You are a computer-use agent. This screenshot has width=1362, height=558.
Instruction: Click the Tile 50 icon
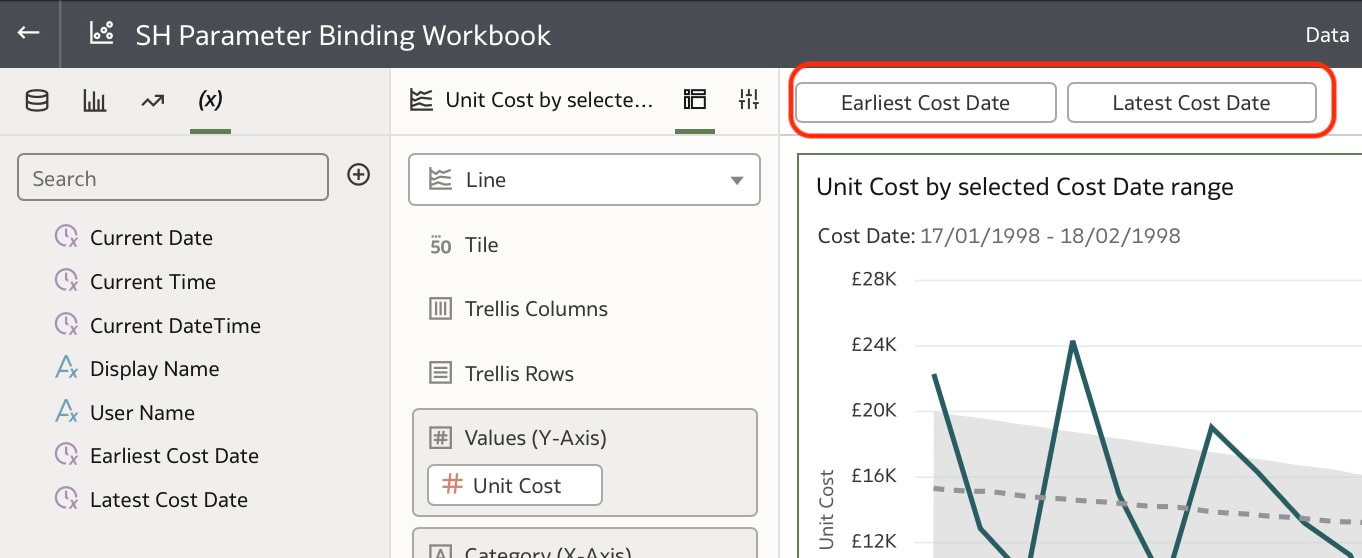[440, 245]
